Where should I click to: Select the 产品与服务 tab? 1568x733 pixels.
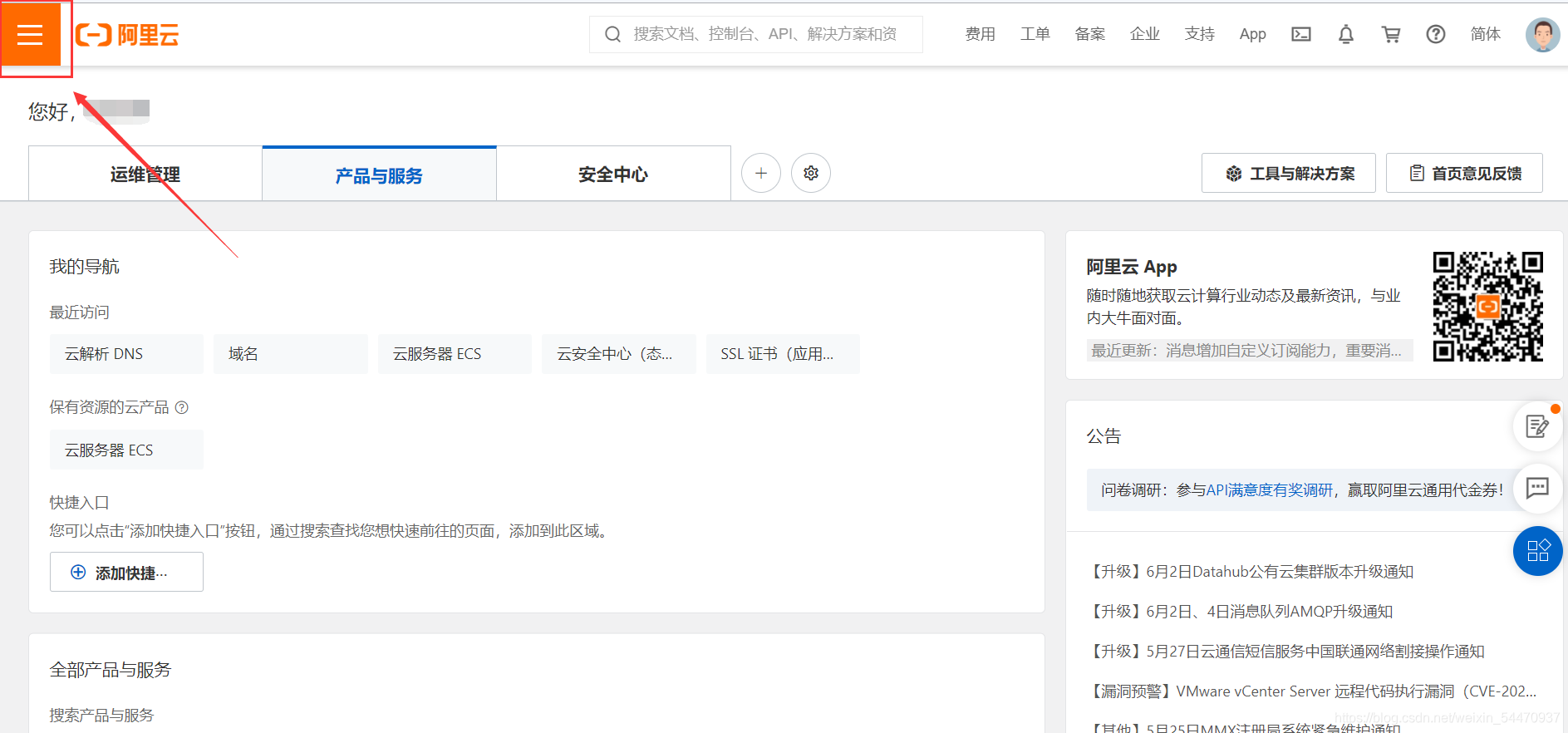tap(379, 174)
